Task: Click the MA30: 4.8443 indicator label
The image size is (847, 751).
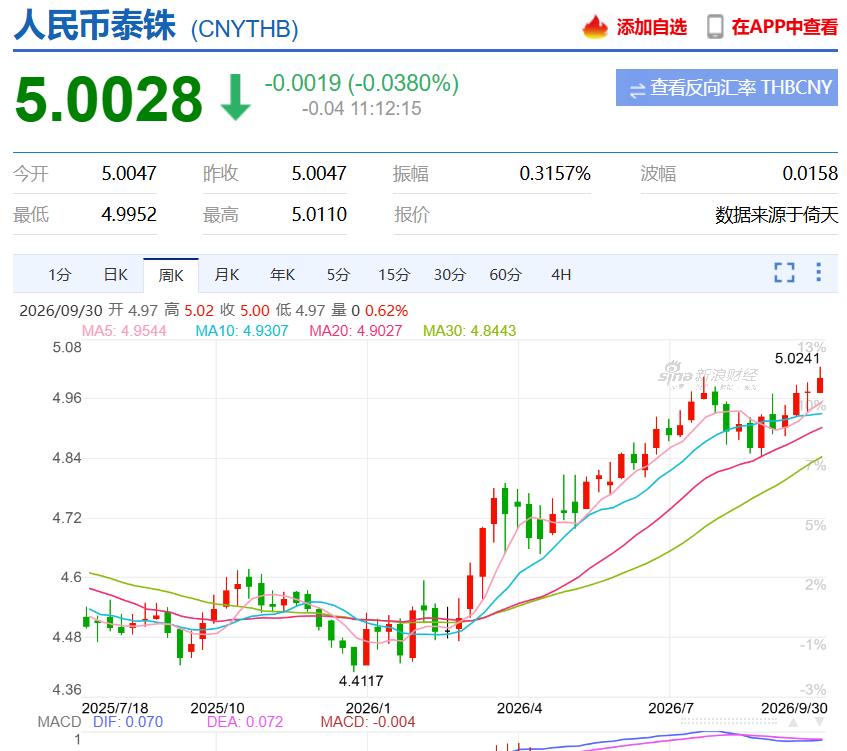Action: click(470, 331)
